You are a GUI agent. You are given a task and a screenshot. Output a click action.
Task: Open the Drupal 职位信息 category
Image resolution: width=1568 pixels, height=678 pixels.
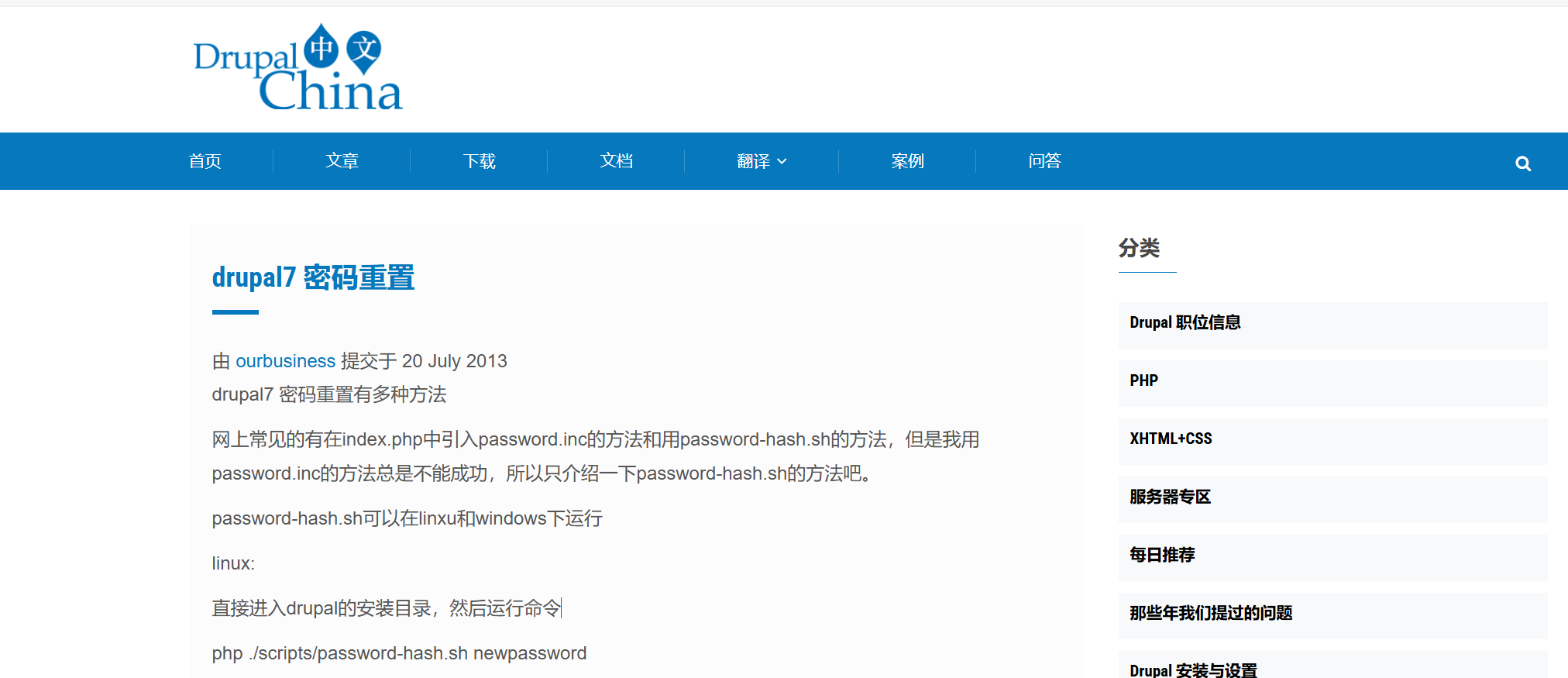point(1332,325)
